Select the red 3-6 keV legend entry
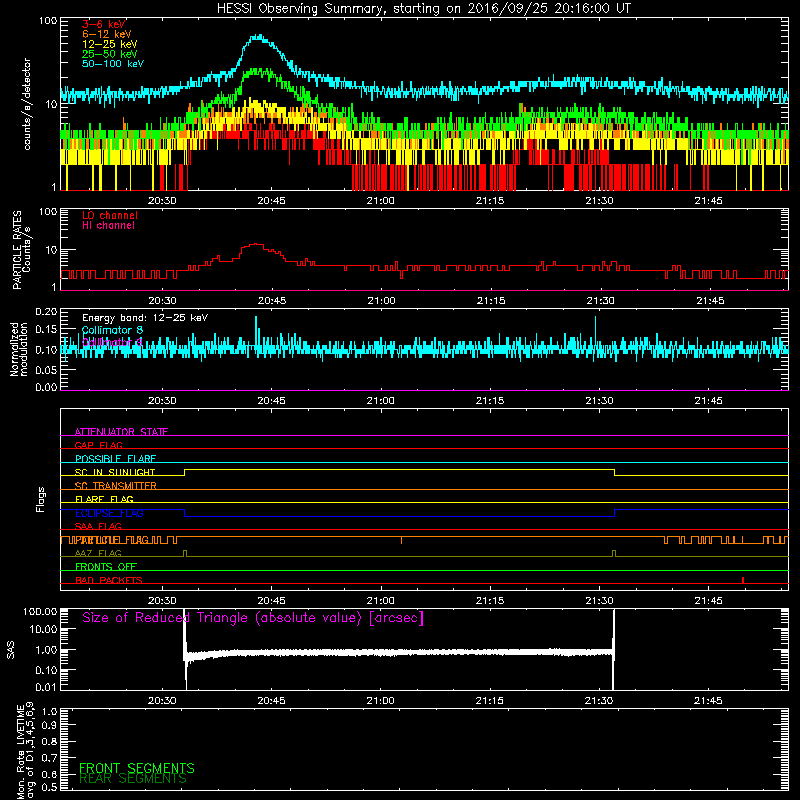This screenshot has height=800, width=800. tap(104, 24)
